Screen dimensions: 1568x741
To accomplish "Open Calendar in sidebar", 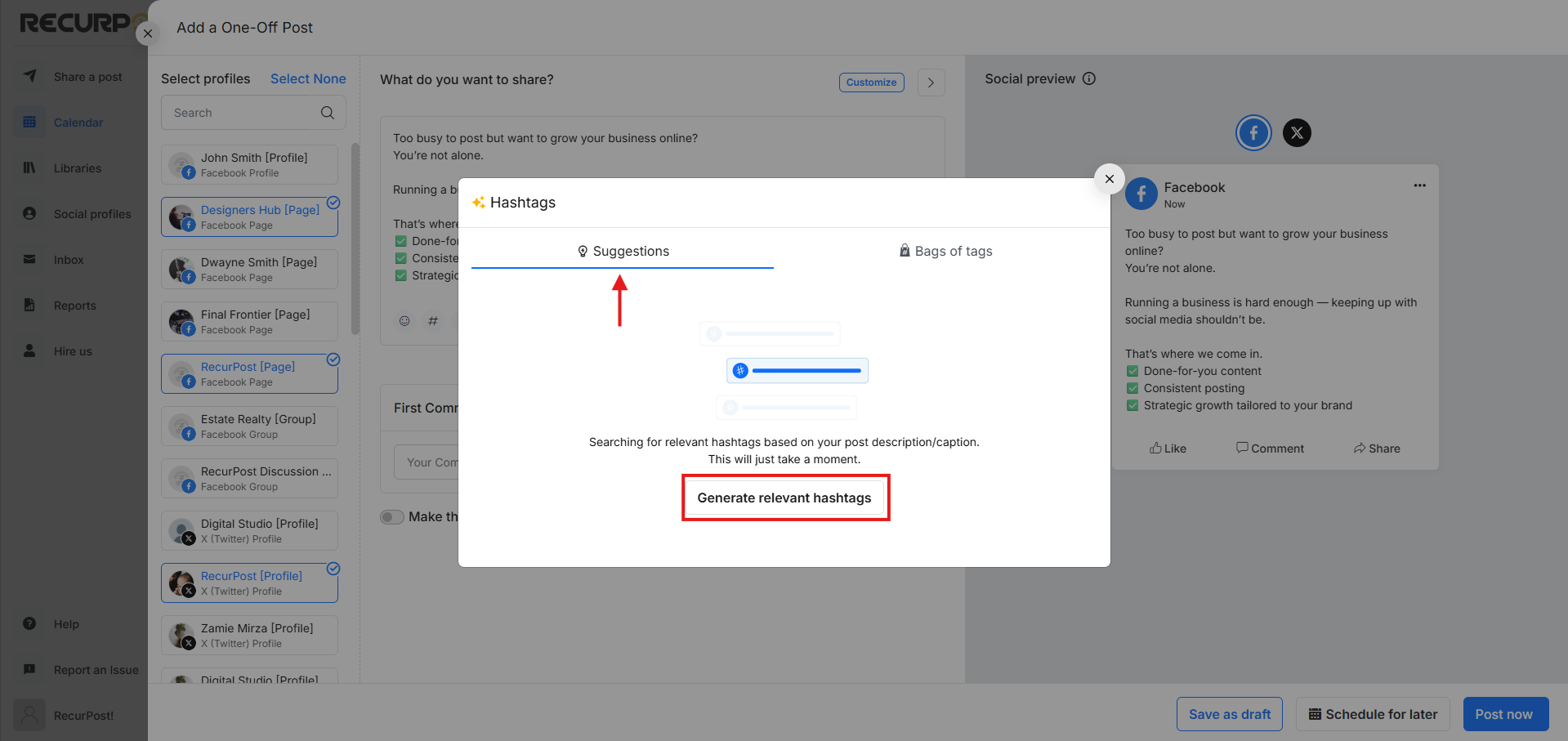I will 78,123.
